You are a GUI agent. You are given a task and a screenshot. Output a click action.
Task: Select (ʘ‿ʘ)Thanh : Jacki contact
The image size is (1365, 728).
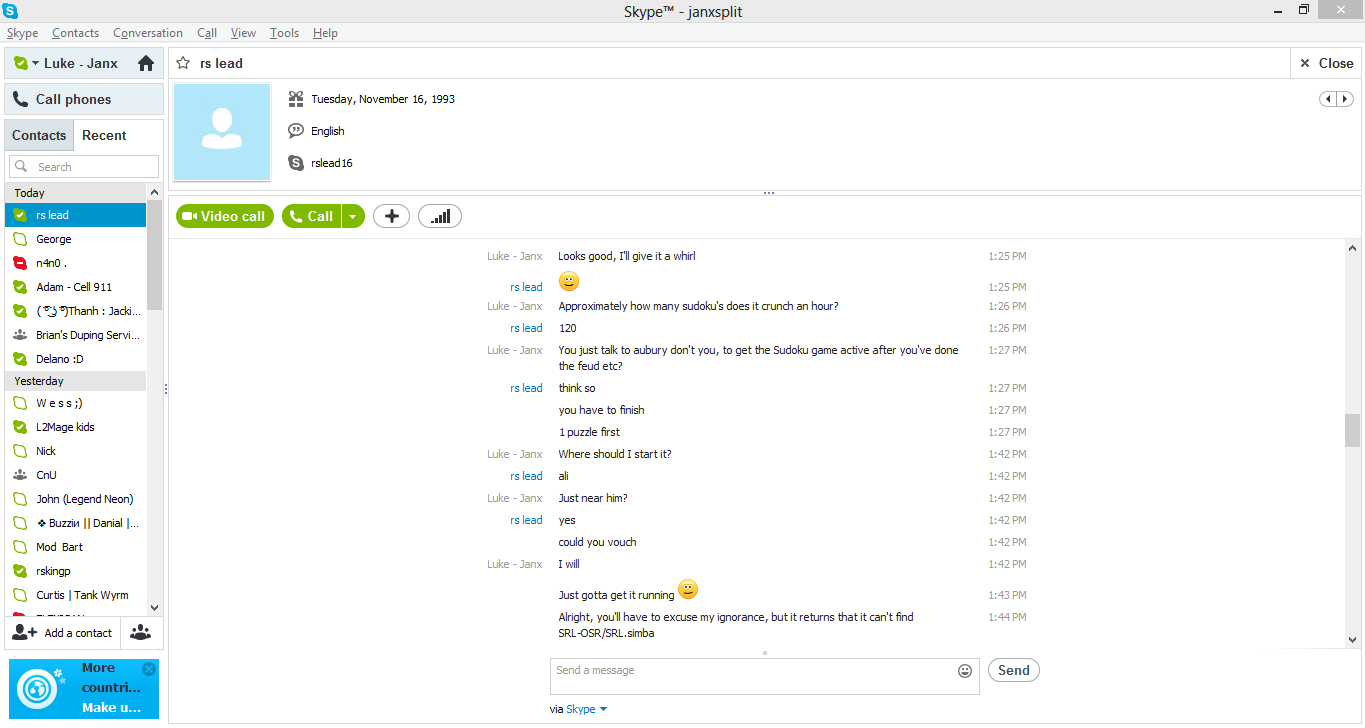coord(76,311)
